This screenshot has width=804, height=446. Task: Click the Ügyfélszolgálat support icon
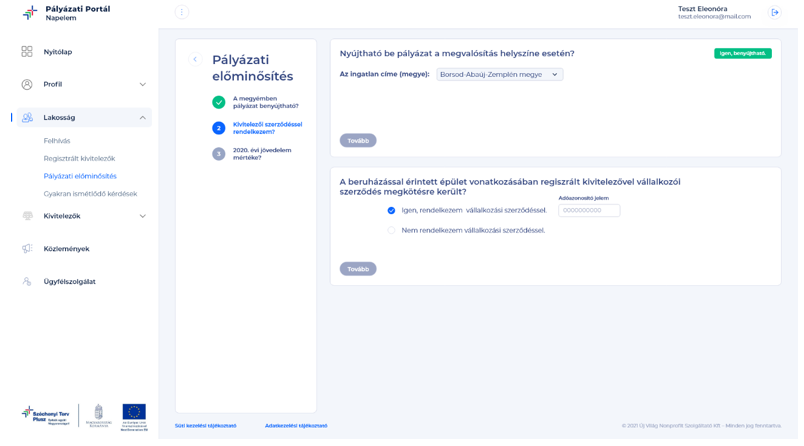click(27, 281)
